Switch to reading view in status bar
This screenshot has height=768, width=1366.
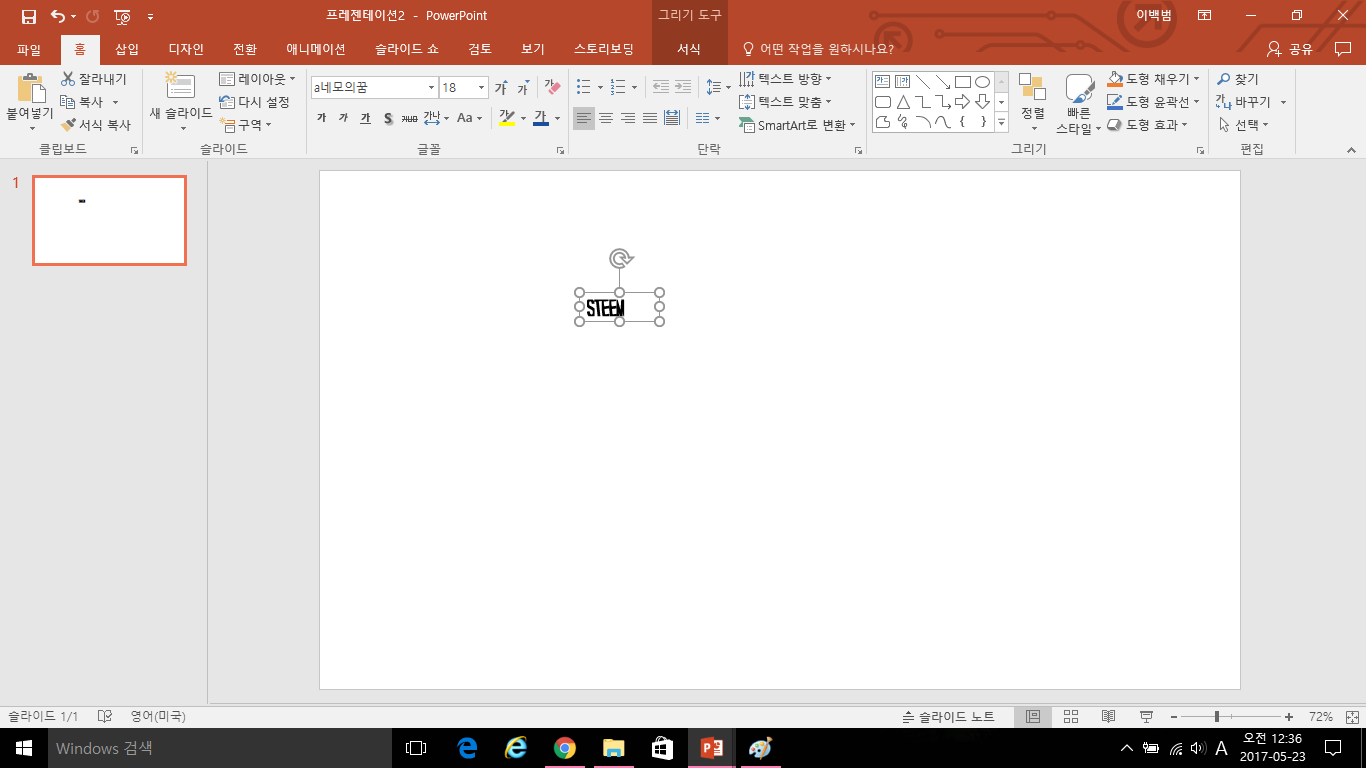1108,717
